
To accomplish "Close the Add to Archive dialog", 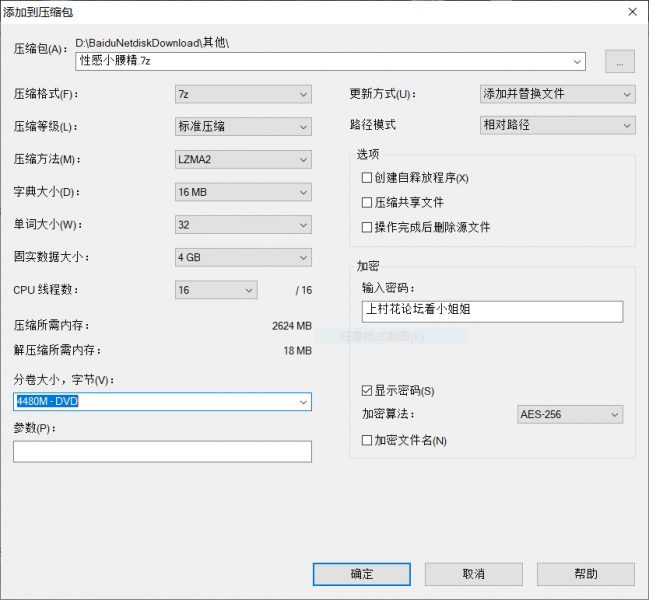I will coord(631,12).
